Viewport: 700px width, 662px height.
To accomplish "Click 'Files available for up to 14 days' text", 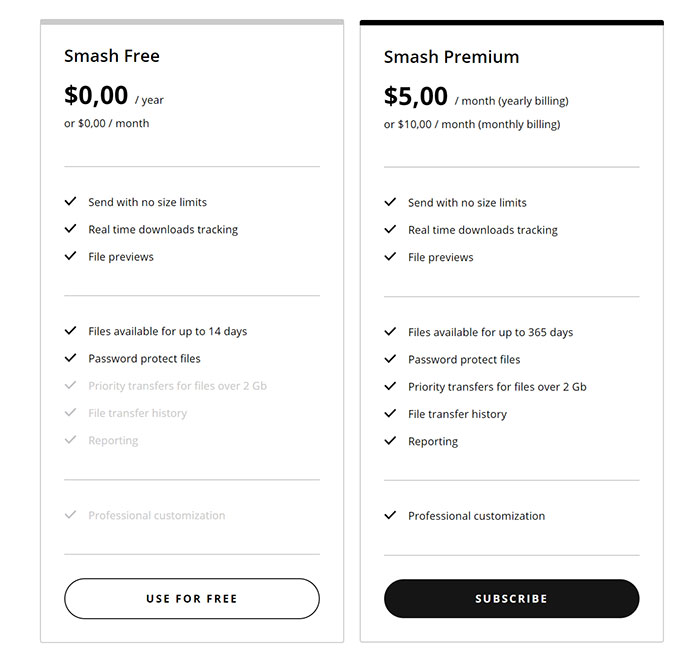I will (x=167, y=332).
